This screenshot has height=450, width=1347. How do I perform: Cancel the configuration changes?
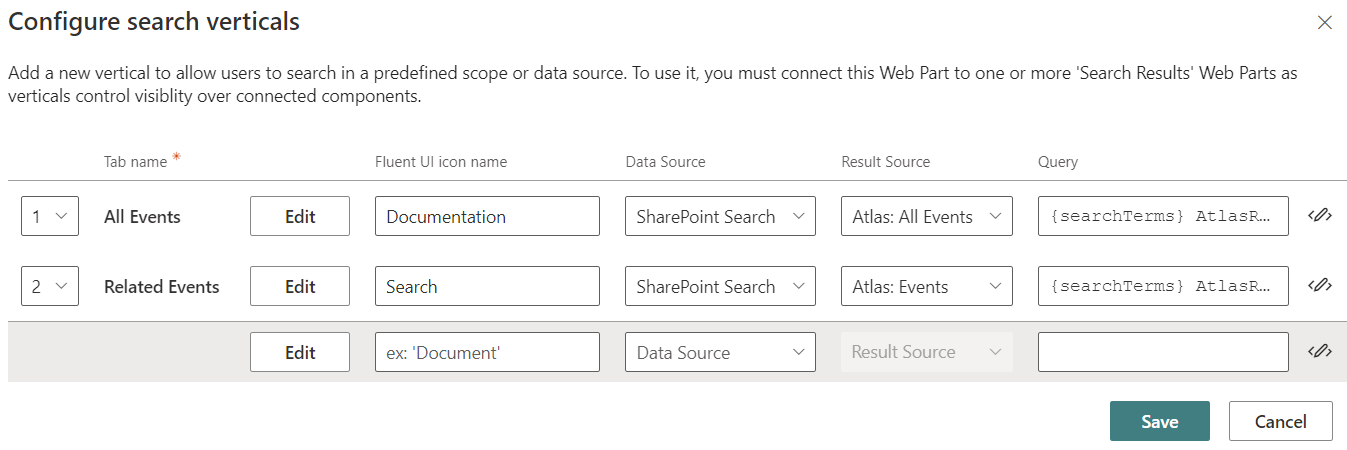1281,421
